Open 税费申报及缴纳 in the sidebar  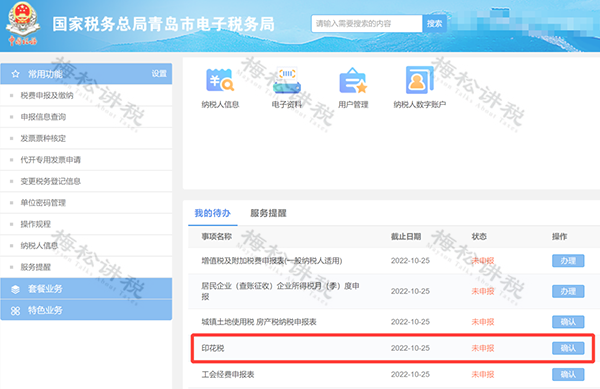coord(86,95)
